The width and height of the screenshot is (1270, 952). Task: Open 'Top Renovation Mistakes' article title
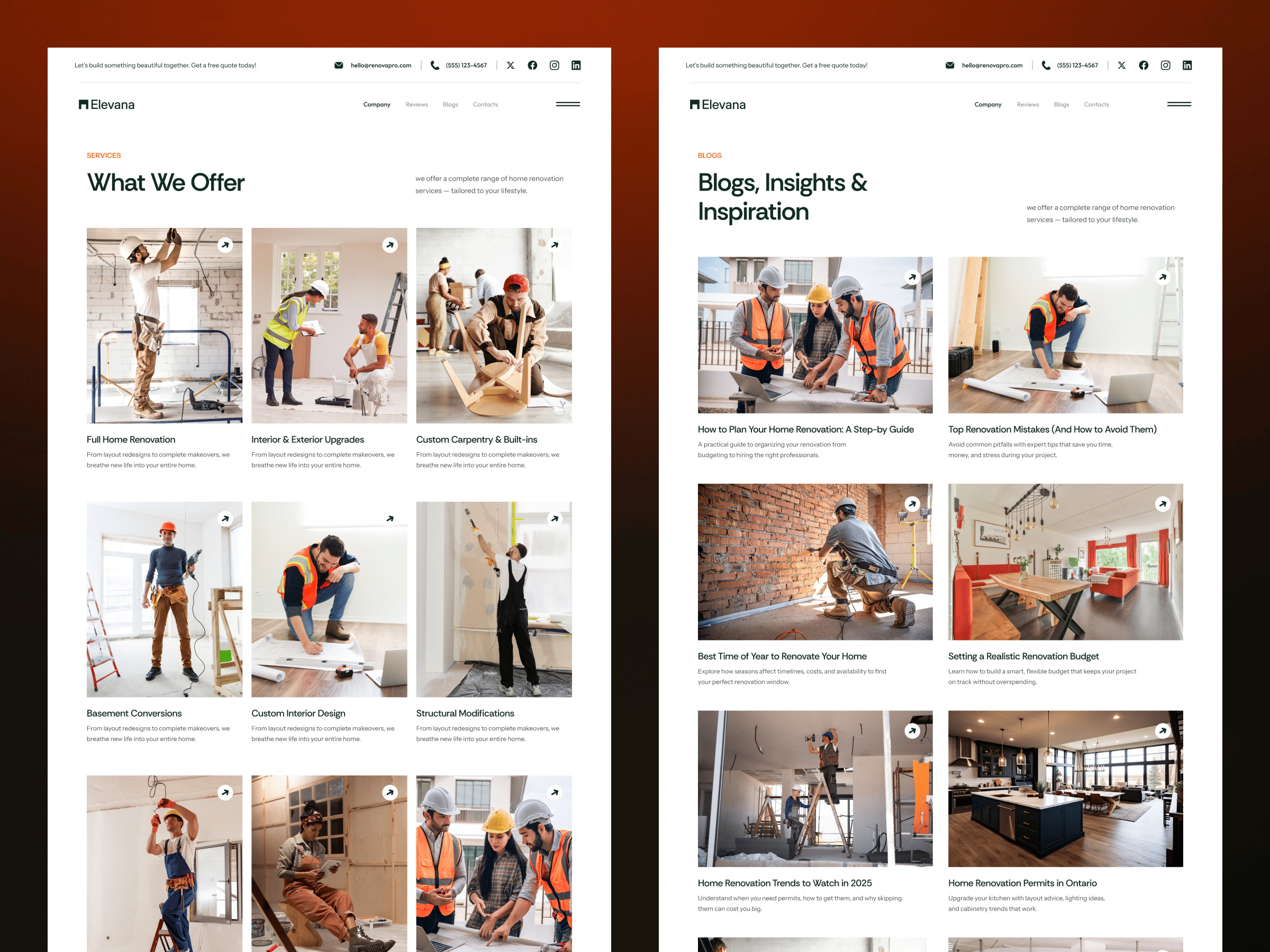coord(1052,429)
